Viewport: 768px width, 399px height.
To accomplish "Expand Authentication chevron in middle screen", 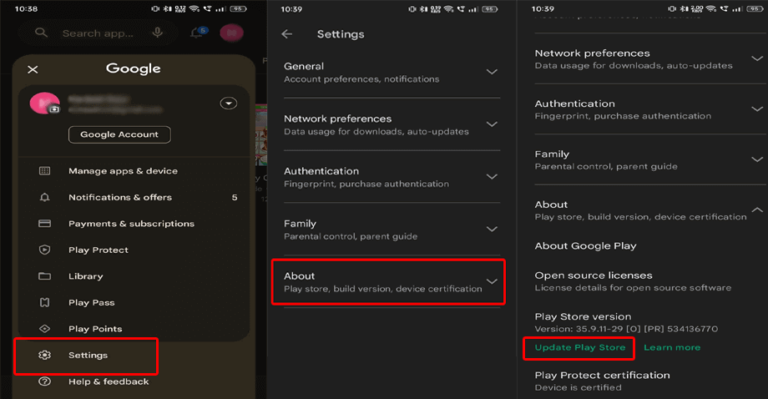I will pos(492,177).
